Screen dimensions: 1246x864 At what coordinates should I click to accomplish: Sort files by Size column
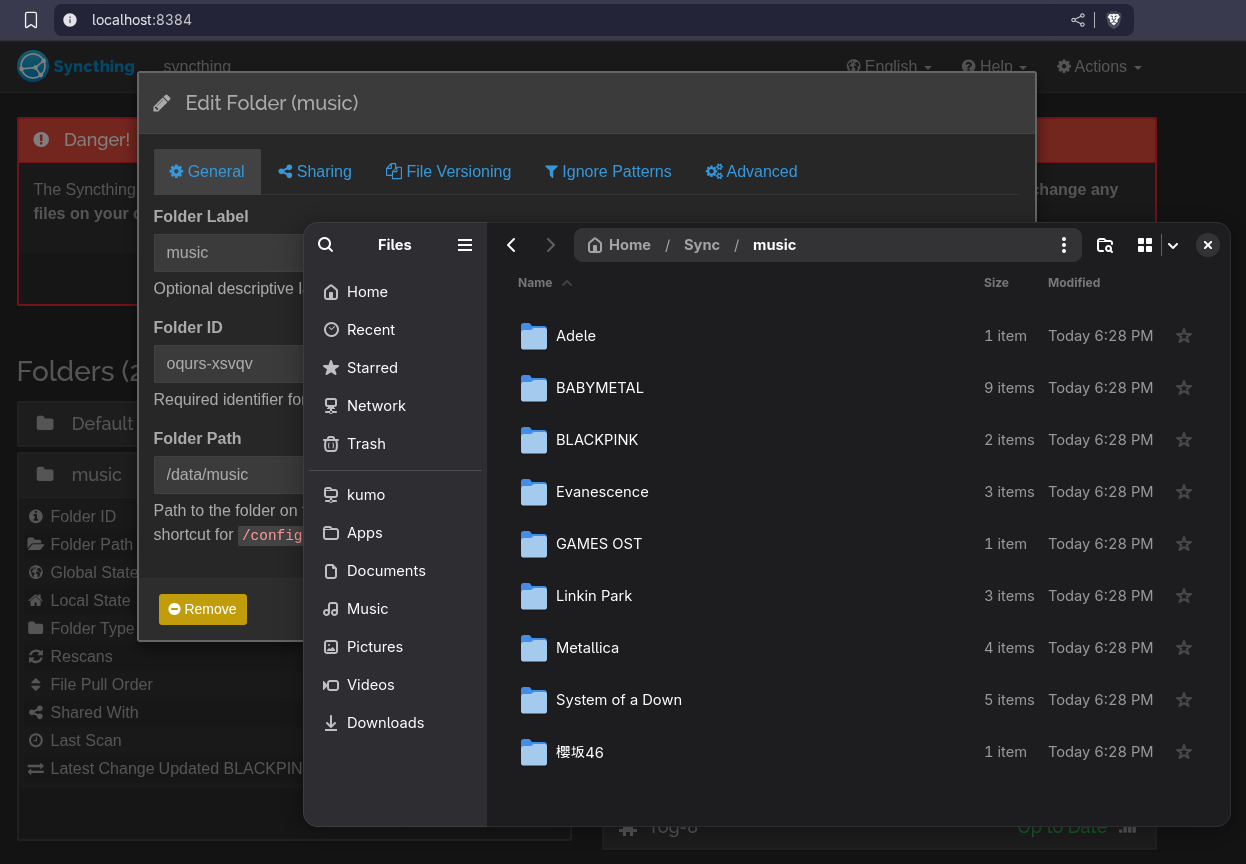996,283
